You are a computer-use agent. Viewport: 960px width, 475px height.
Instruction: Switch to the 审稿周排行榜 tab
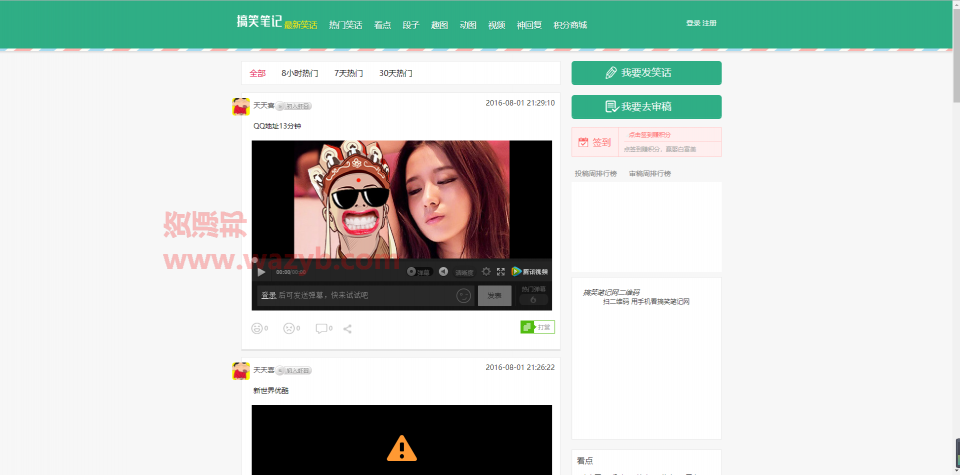[x=650, y=174]
